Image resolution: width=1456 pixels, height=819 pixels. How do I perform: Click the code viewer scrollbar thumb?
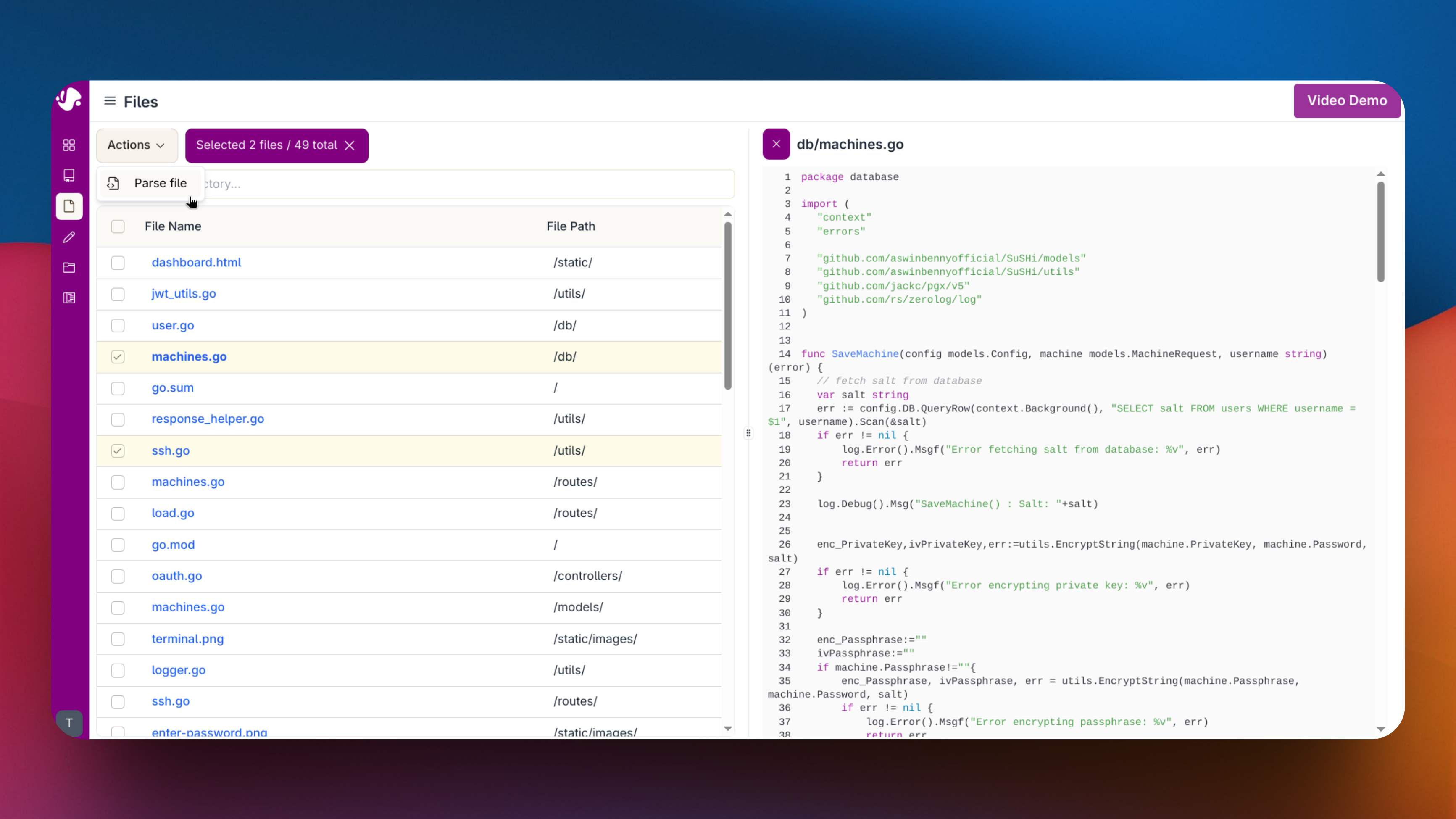point(1380,232)
